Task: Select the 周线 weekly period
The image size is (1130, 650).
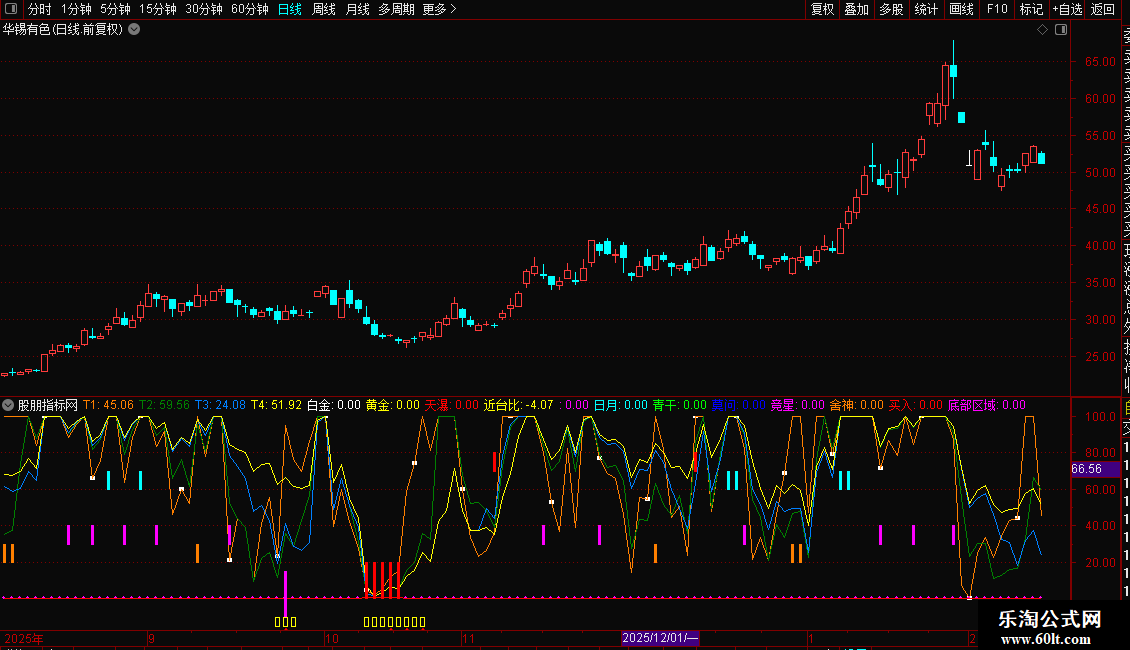Action: (324, 9)
